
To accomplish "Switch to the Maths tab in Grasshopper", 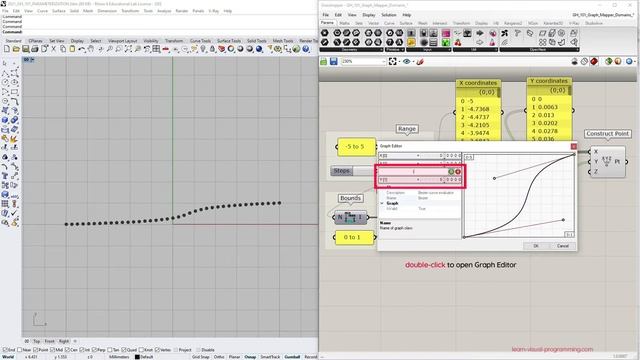I will click(344, 23).
